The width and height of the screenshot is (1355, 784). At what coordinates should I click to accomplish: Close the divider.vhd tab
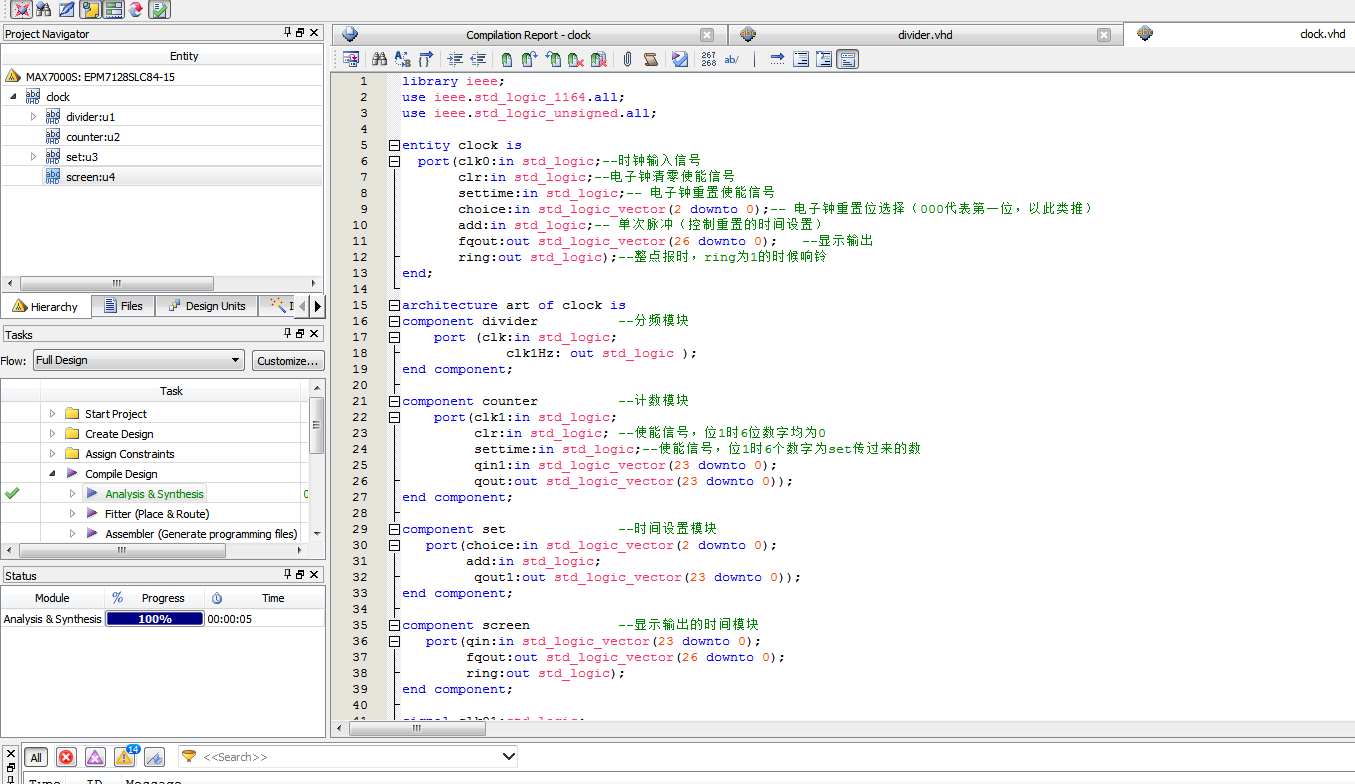1104,35
